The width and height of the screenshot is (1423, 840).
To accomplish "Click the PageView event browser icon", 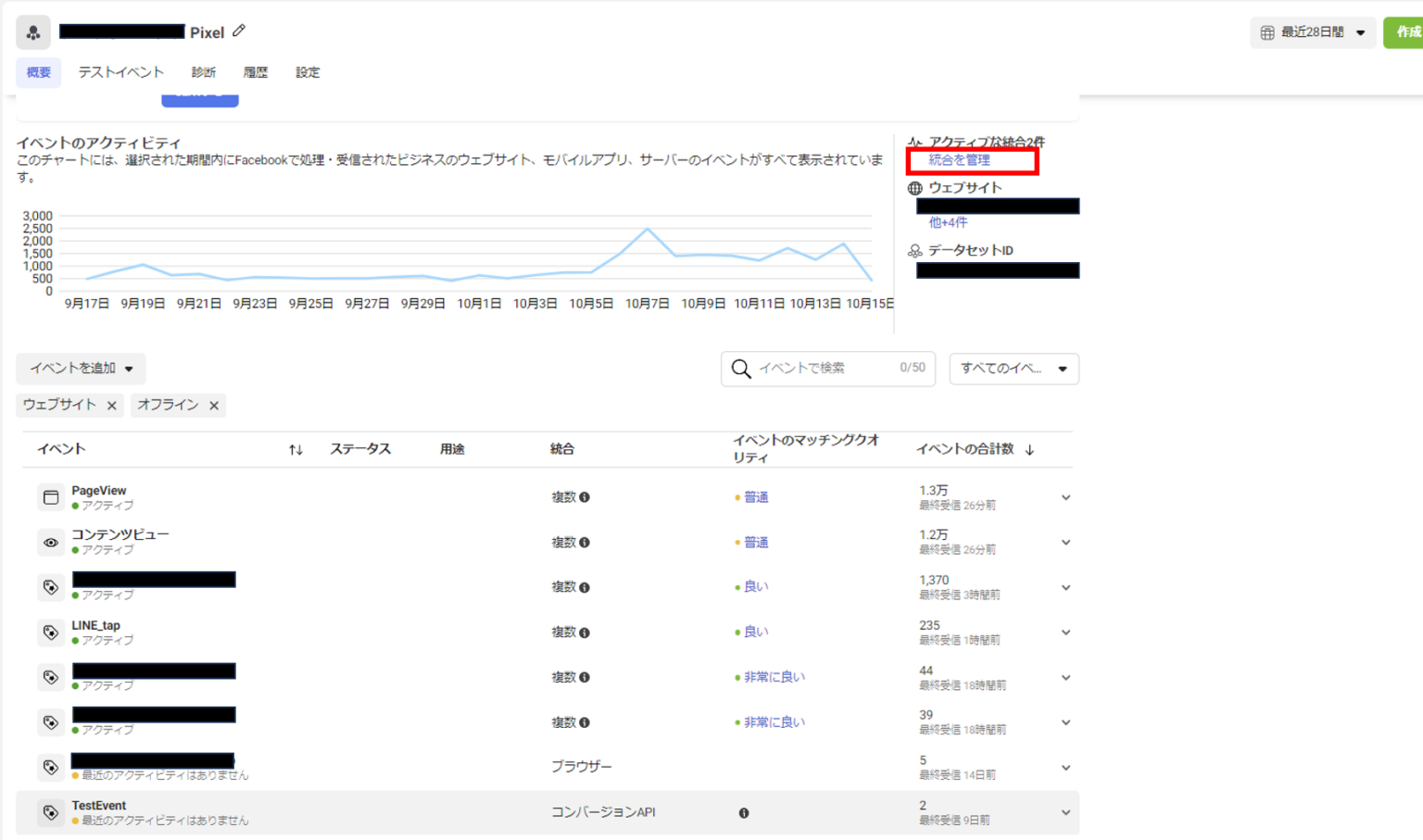I will pyautogui.click(x=51, y=497).
